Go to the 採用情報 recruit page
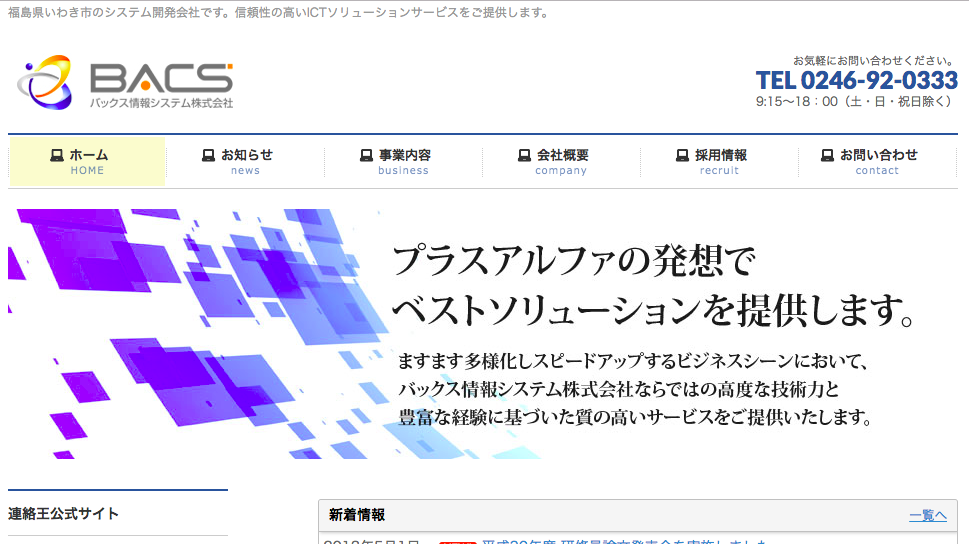The height and width of the screenshot is (544, 969). pyautogui.click(x=719, y=161)
